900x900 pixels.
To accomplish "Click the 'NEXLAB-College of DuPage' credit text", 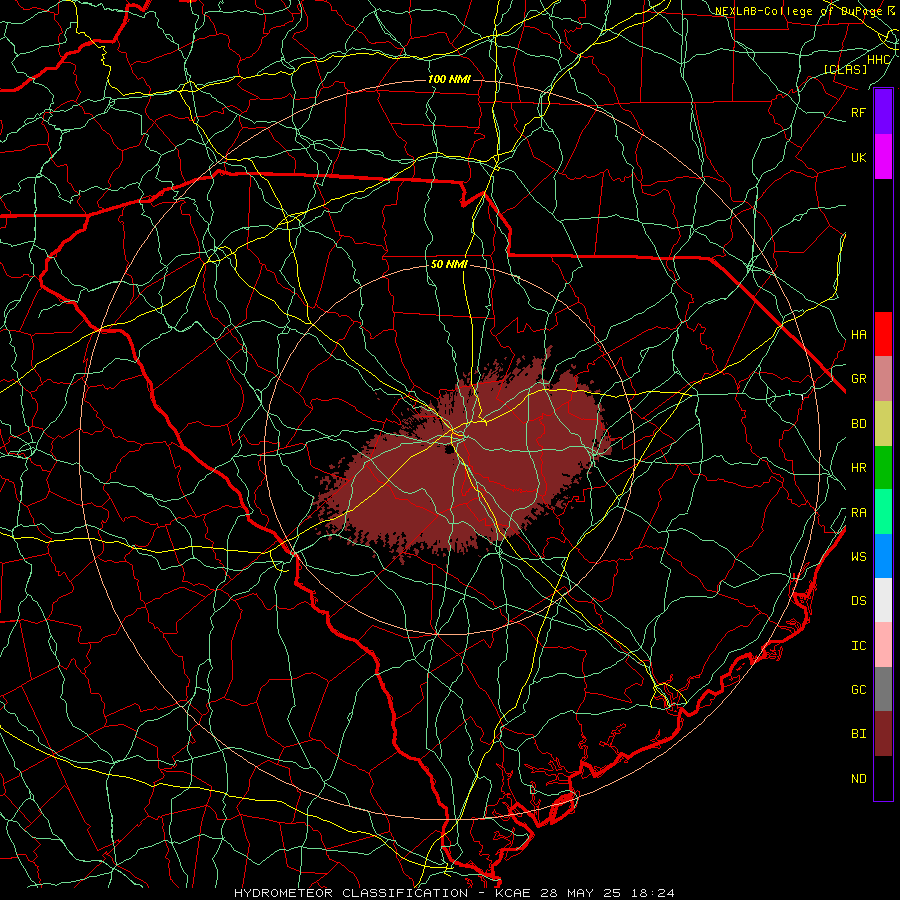I will click(x=799, y=11).
